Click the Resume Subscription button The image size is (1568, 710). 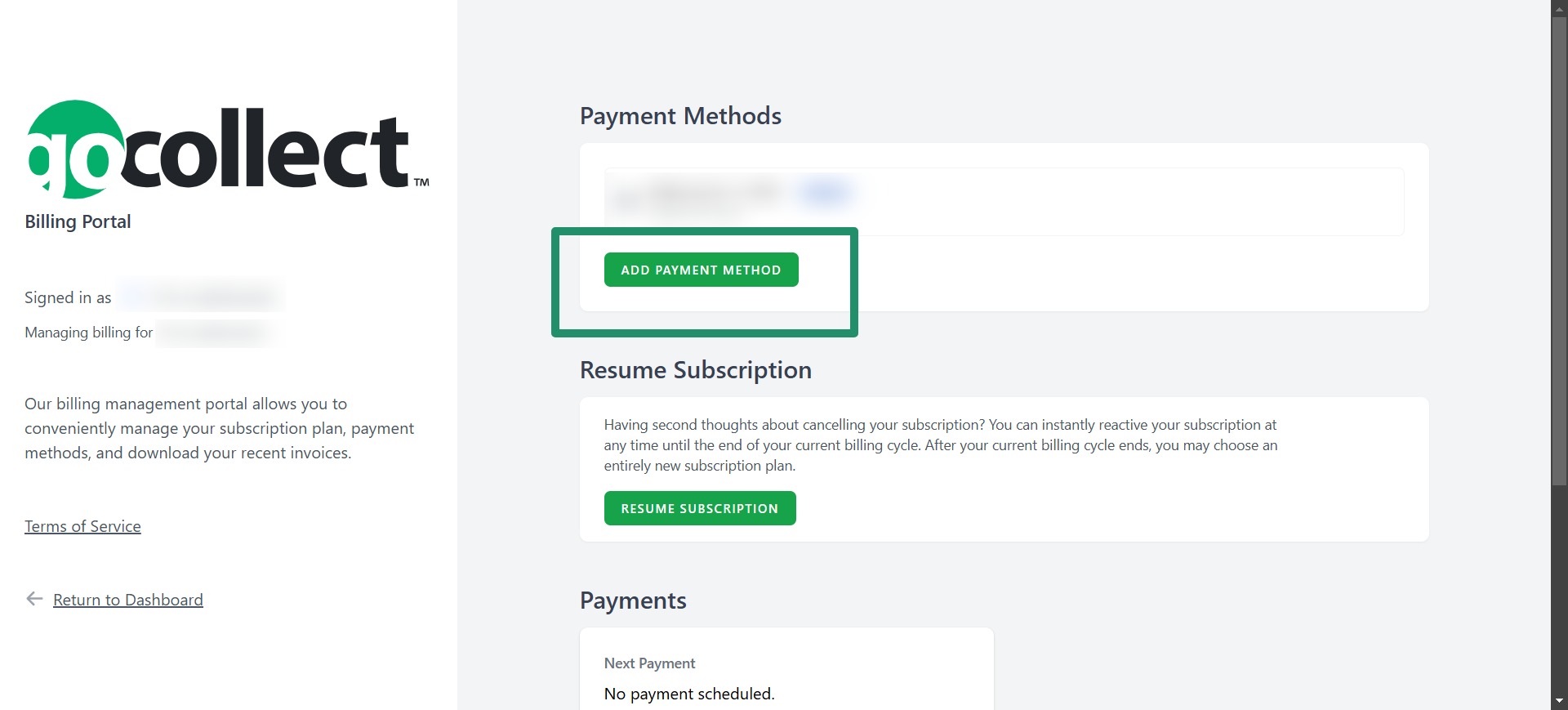click(x=700, y=508)
